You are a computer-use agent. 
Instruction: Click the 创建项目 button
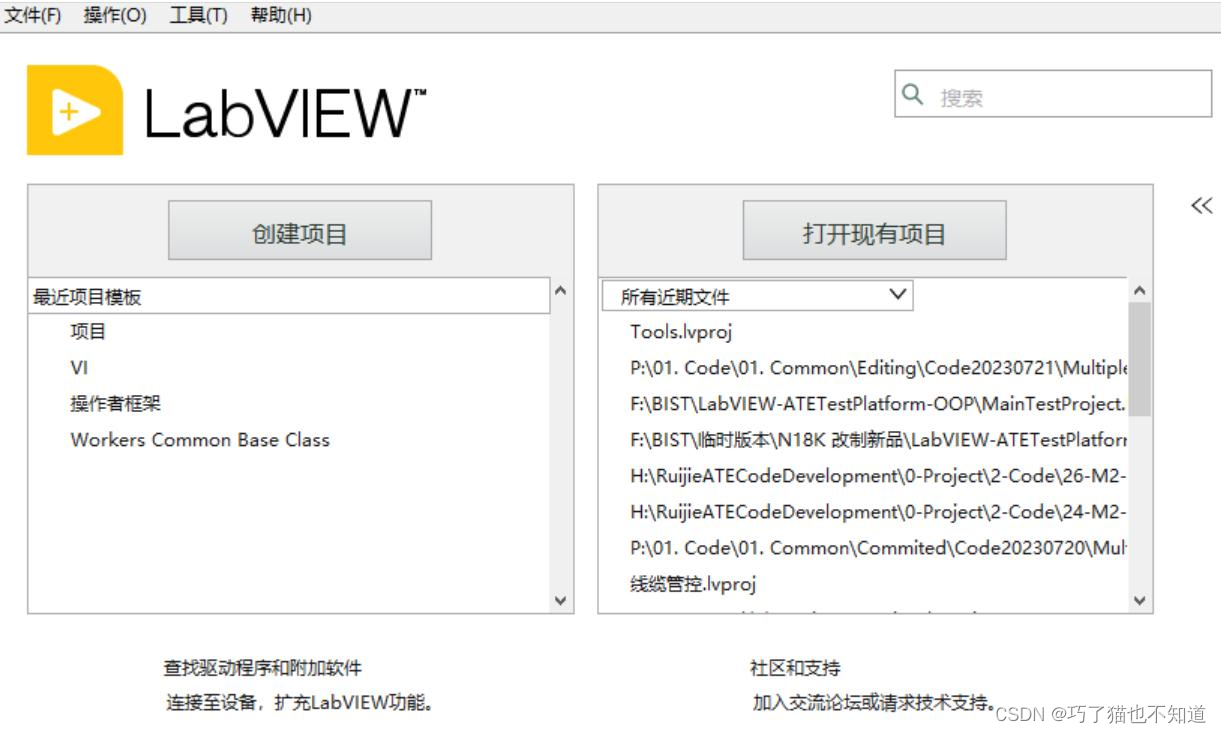299,229
